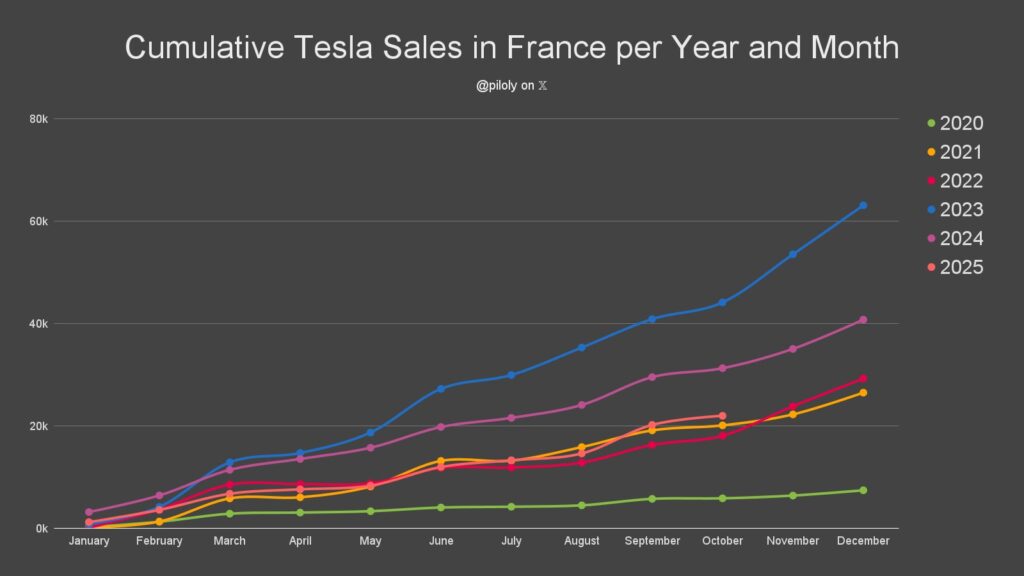
Task: Click the orange 2021 legend dot
Action: 931,153
